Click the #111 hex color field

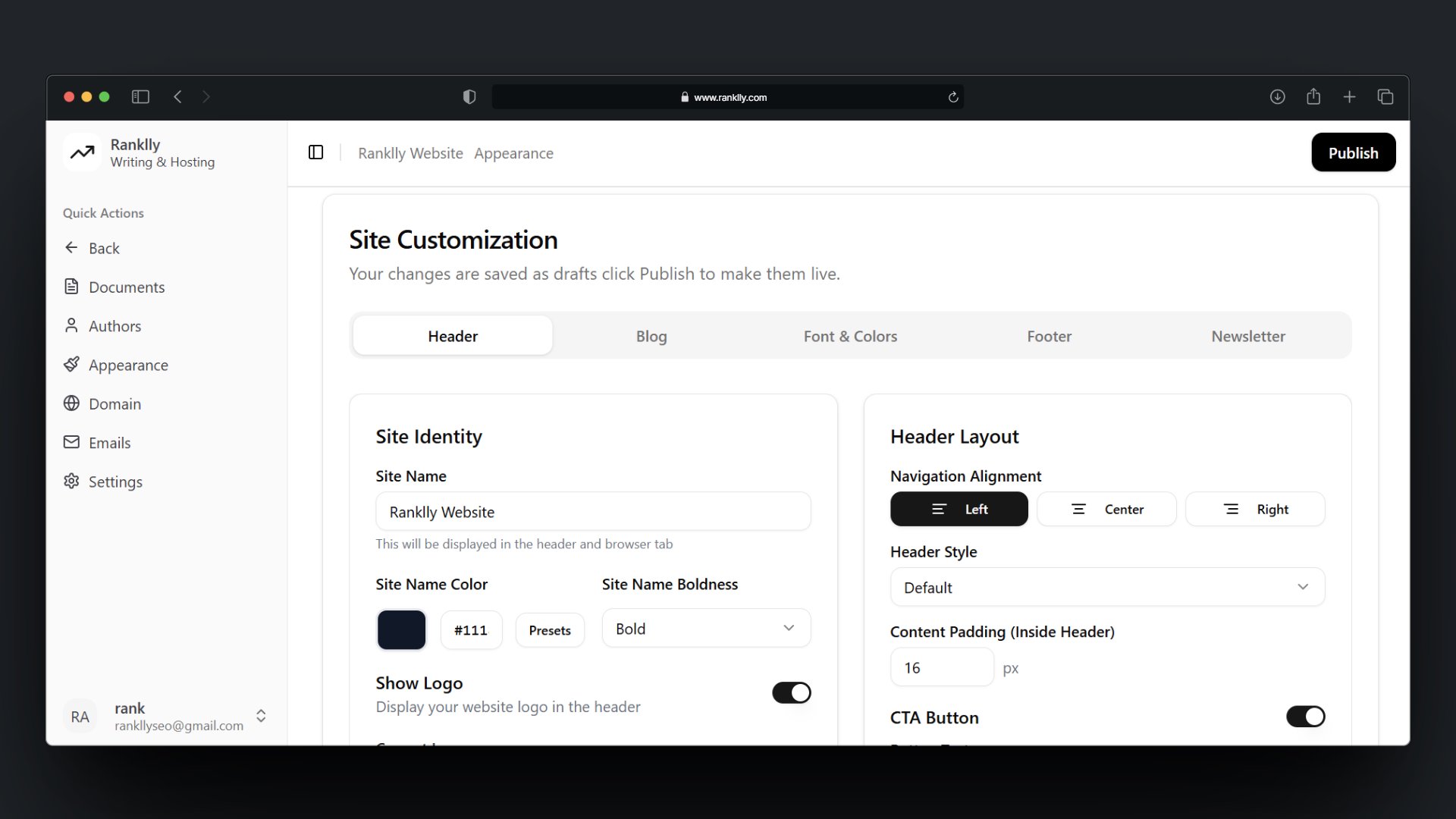point(471,630)
